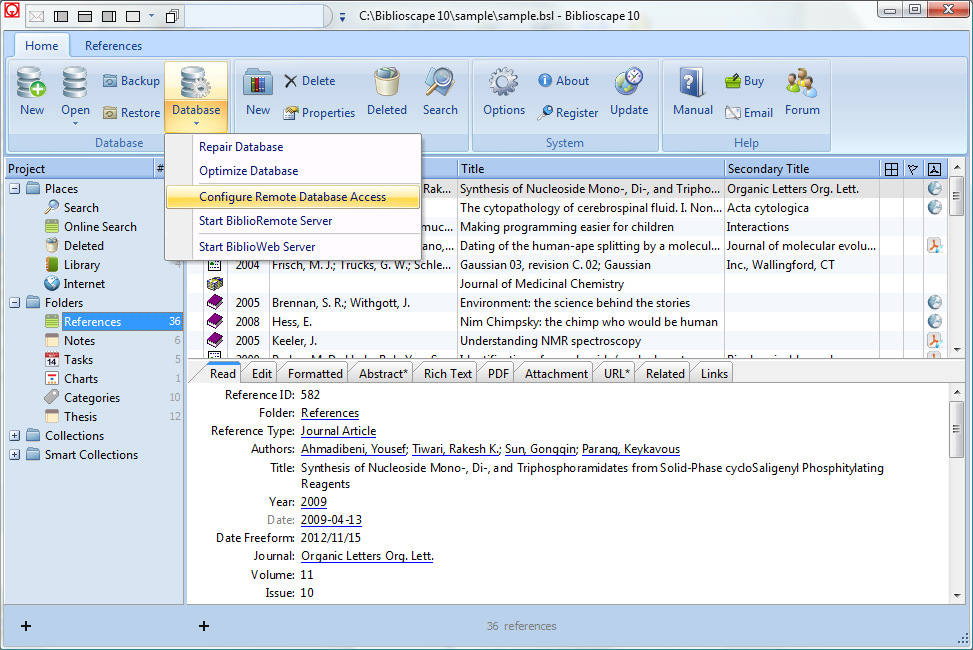Screen dimensions: 973x650
Task: Click the Title column header
Action: (x=591, y=169)
